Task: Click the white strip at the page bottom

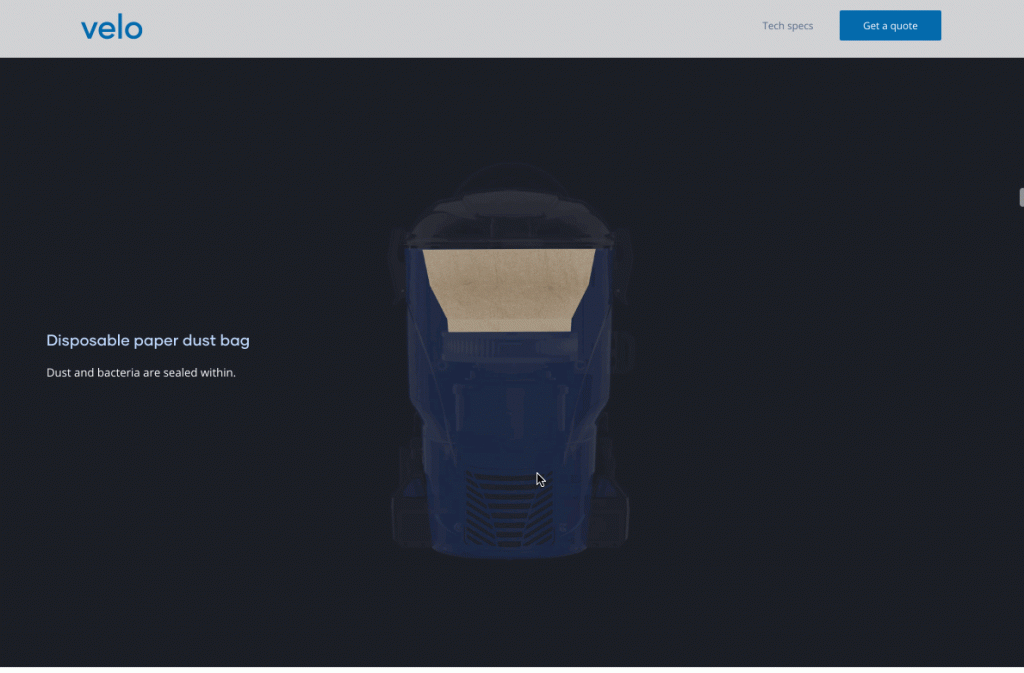Action: point(512,669)
